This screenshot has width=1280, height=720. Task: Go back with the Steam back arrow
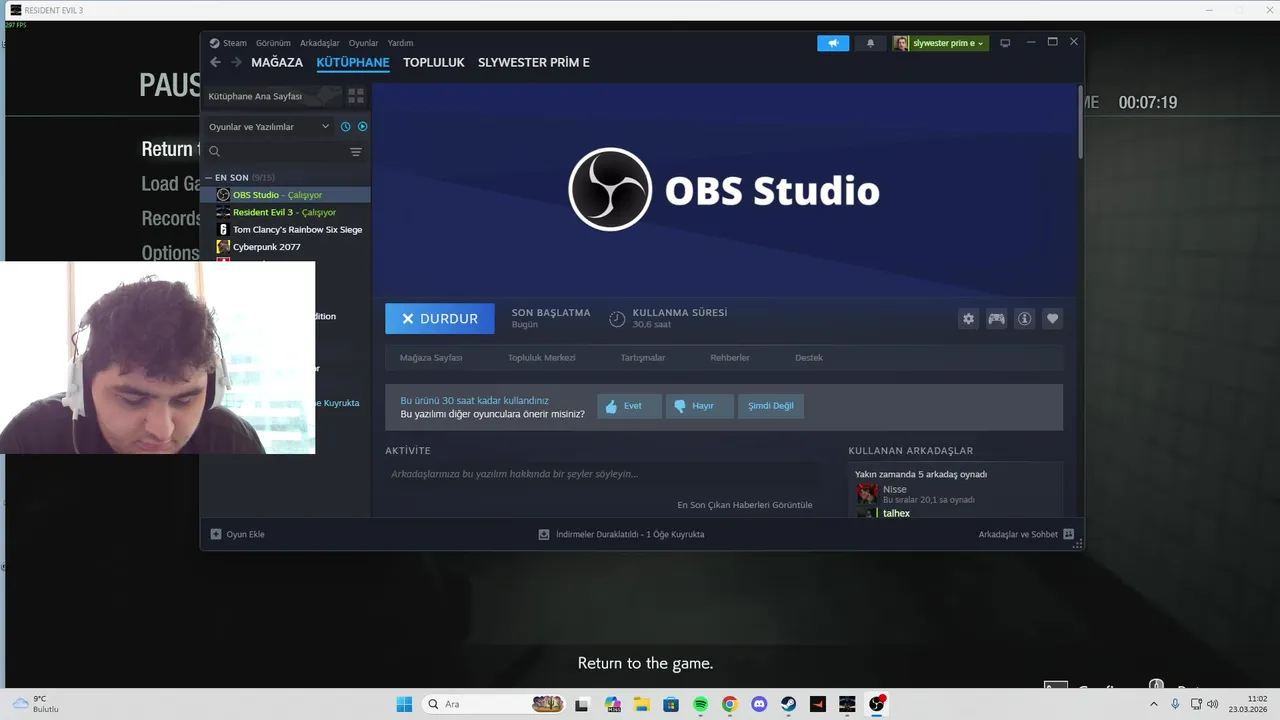[215, 62]
